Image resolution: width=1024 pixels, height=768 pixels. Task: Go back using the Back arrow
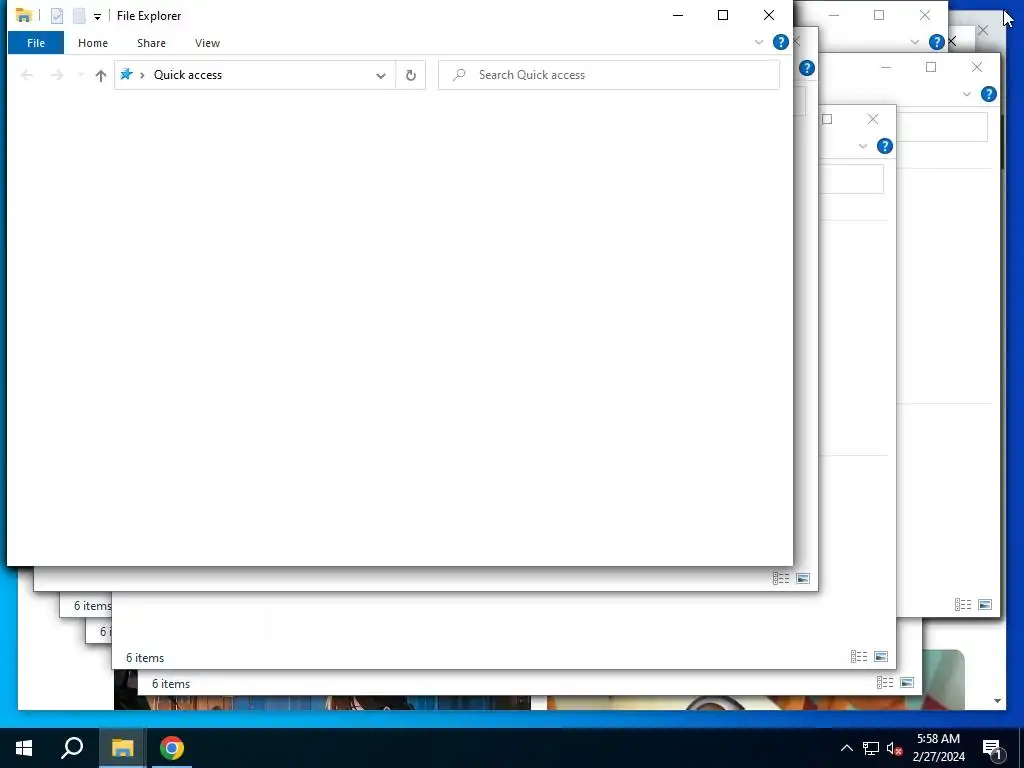pos(27,75)
